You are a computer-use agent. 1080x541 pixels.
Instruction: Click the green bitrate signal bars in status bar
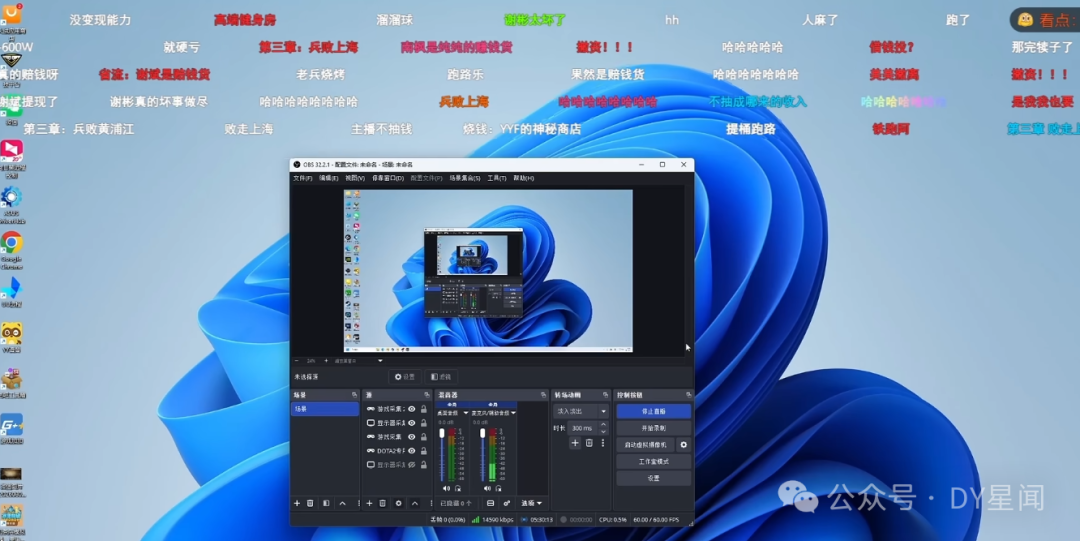click(x=475, y=520)
